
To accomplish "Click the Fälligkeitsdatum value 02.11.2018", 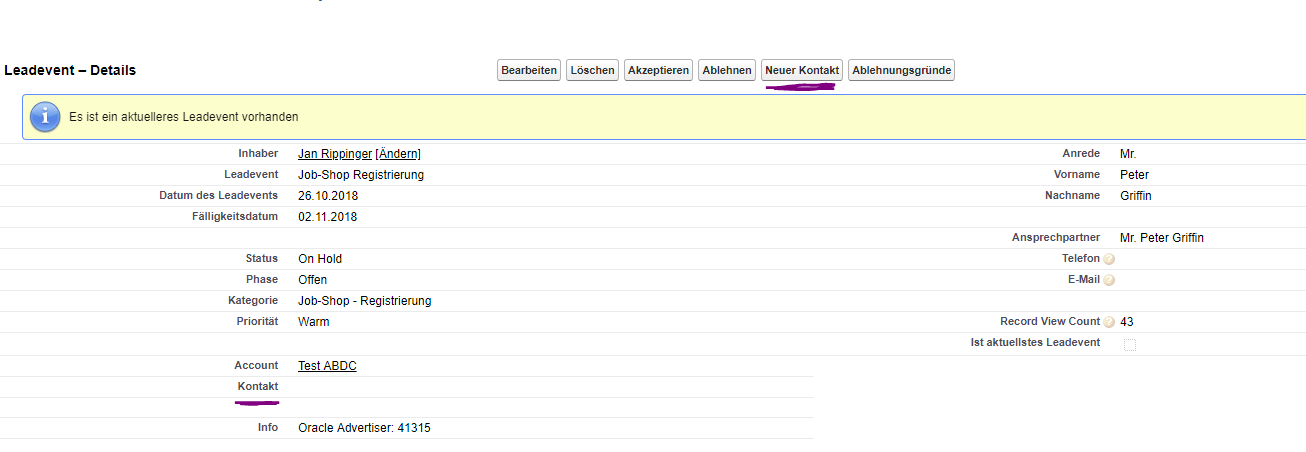I will pos(327,217).
